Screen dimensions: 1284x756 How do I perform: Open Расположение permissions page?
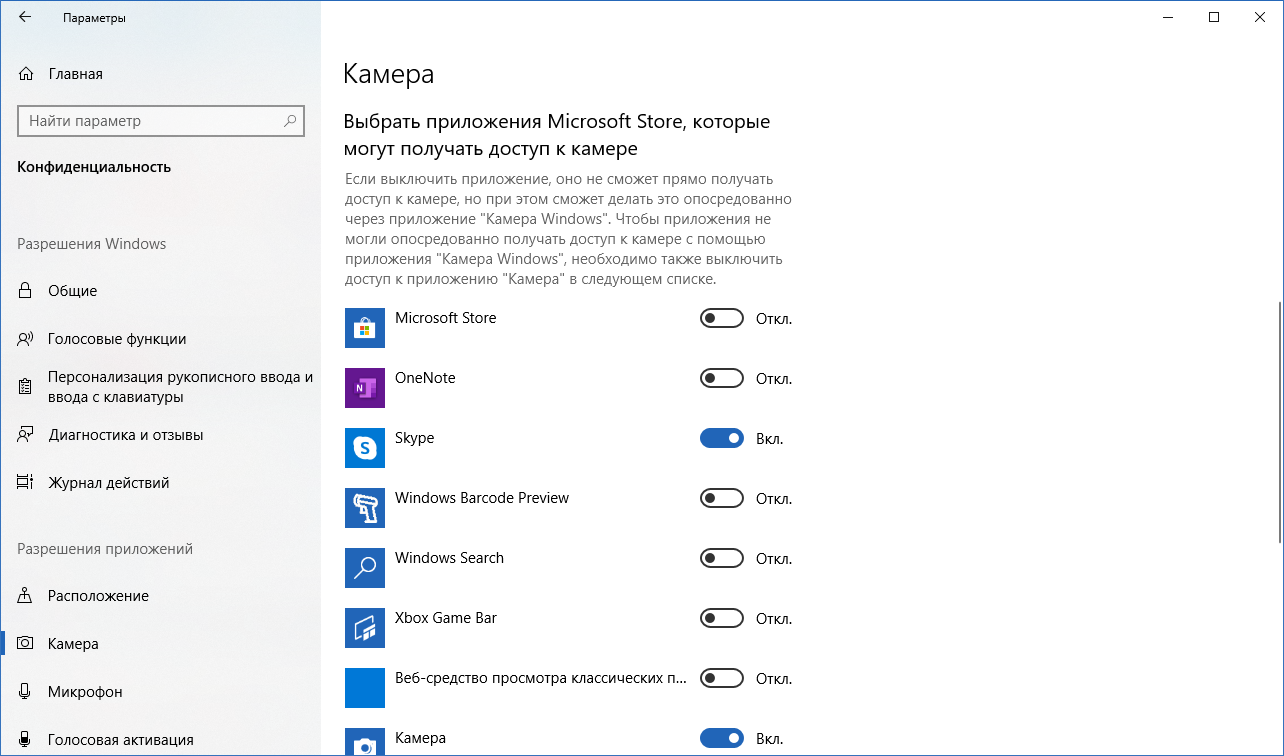pyautogui.click(x=160, y=596)
